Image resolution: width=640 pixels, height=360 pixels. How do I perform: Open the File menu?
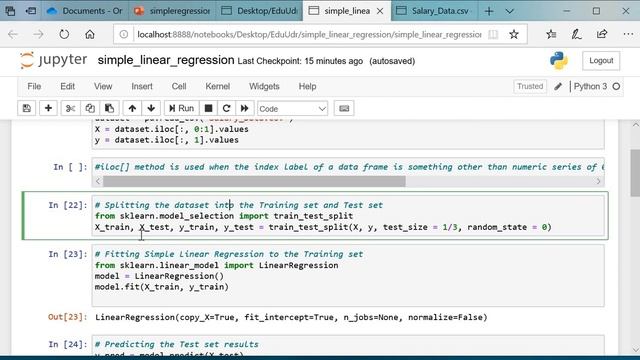34,87
